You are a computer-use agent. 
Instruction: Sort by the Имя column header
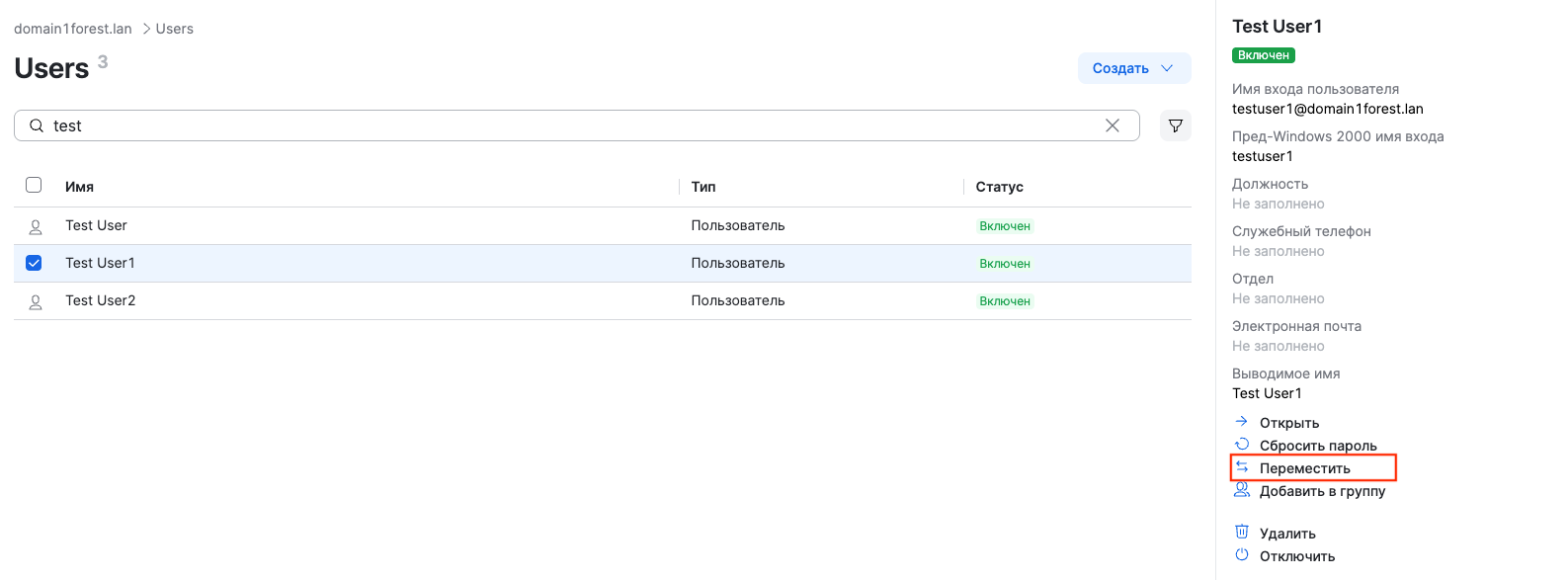(79, 187)
